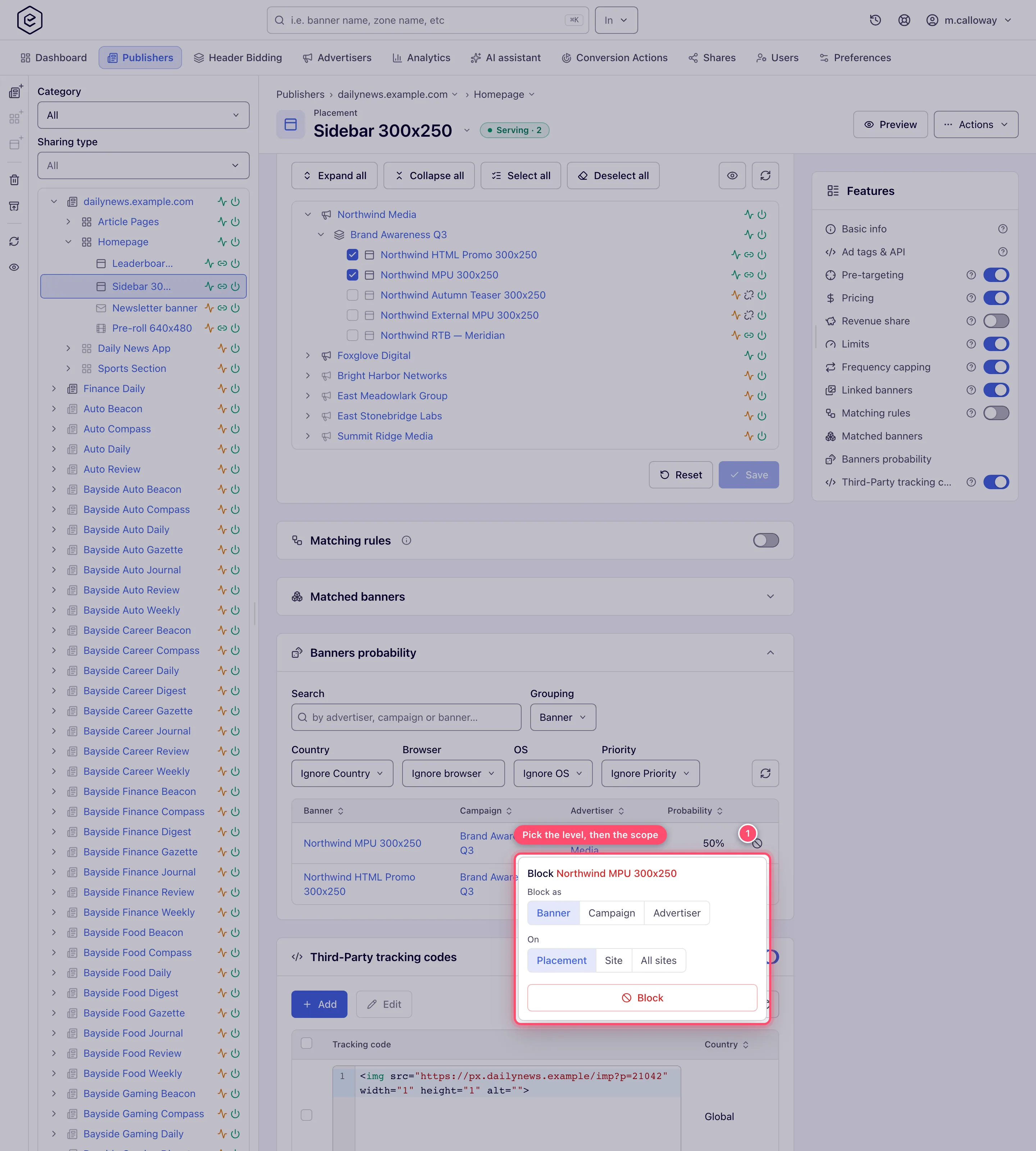
Task: Enable the Matching rules section toggle
Action: [765, 540]
